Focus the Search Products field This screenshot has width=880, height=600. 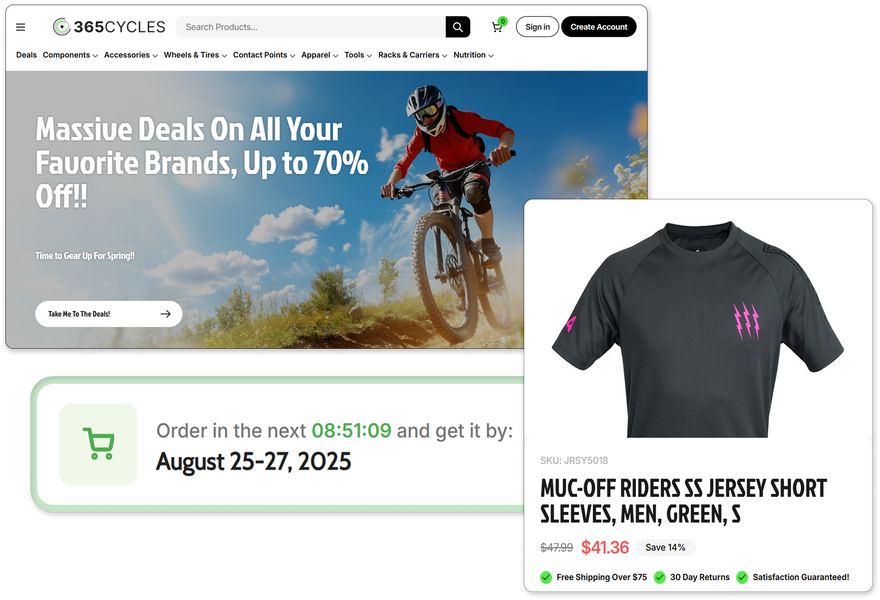[x=310, y=27]
